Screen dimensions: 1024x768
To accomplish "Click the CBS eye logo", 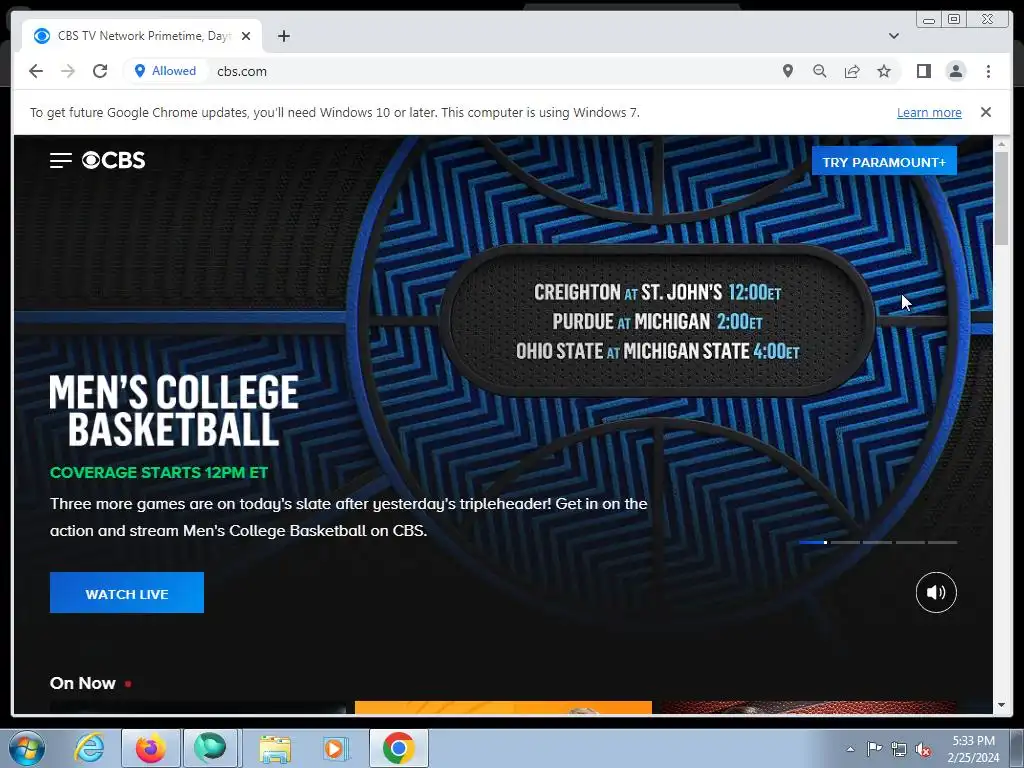I will (114, 160).
